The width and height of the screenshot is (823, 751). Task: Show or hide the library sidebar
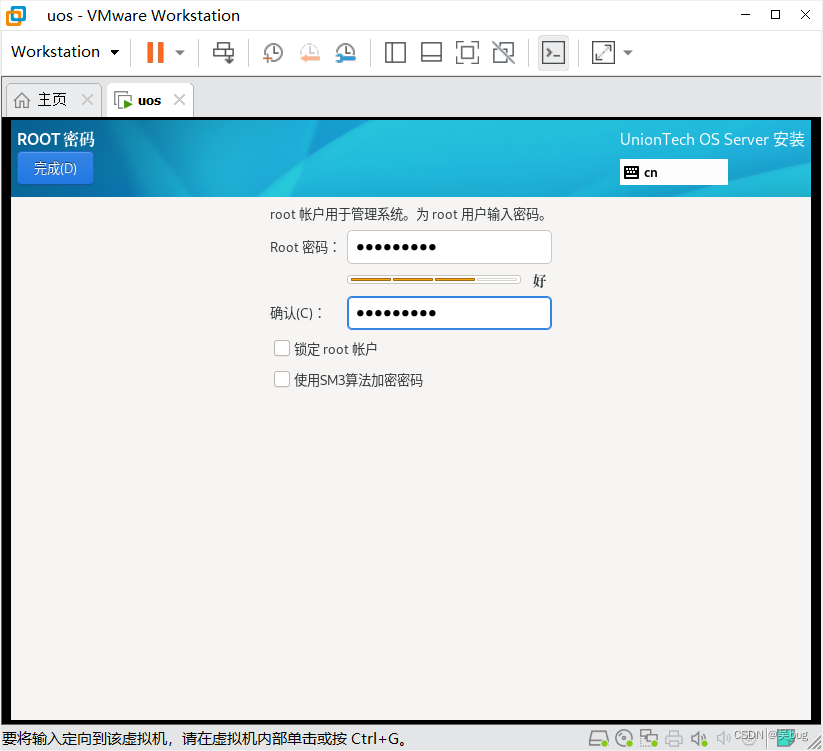tap(395, 52)
